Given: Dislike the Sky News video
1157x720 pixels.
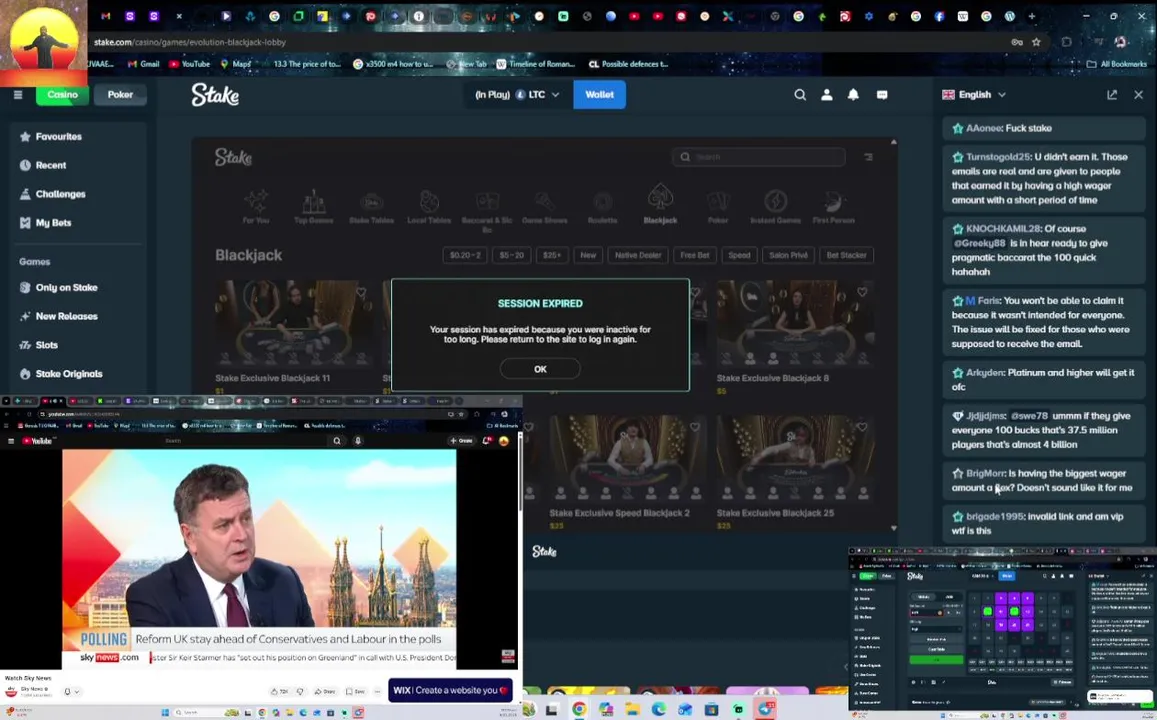Looking at the screenshot, I should click(300, 691).
